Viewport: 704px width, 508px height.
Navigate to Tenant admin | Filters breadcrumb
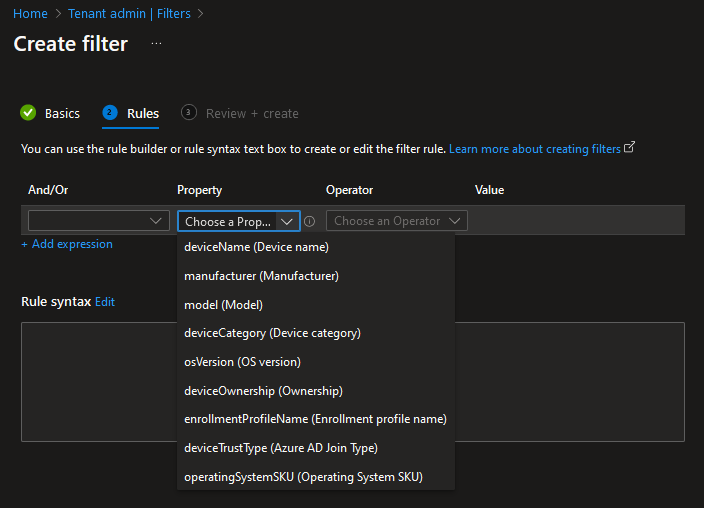coord(129,13)
